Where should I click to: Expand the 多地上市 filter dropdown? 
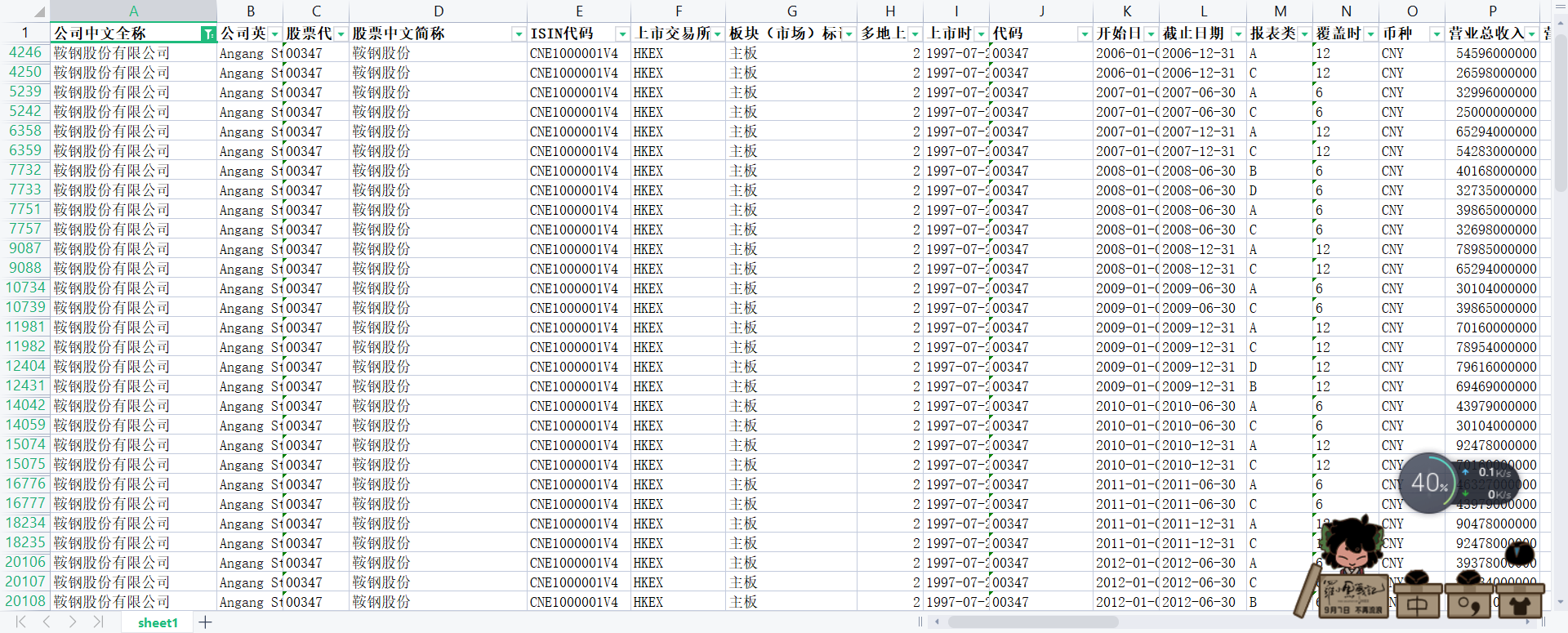(915, 34)
